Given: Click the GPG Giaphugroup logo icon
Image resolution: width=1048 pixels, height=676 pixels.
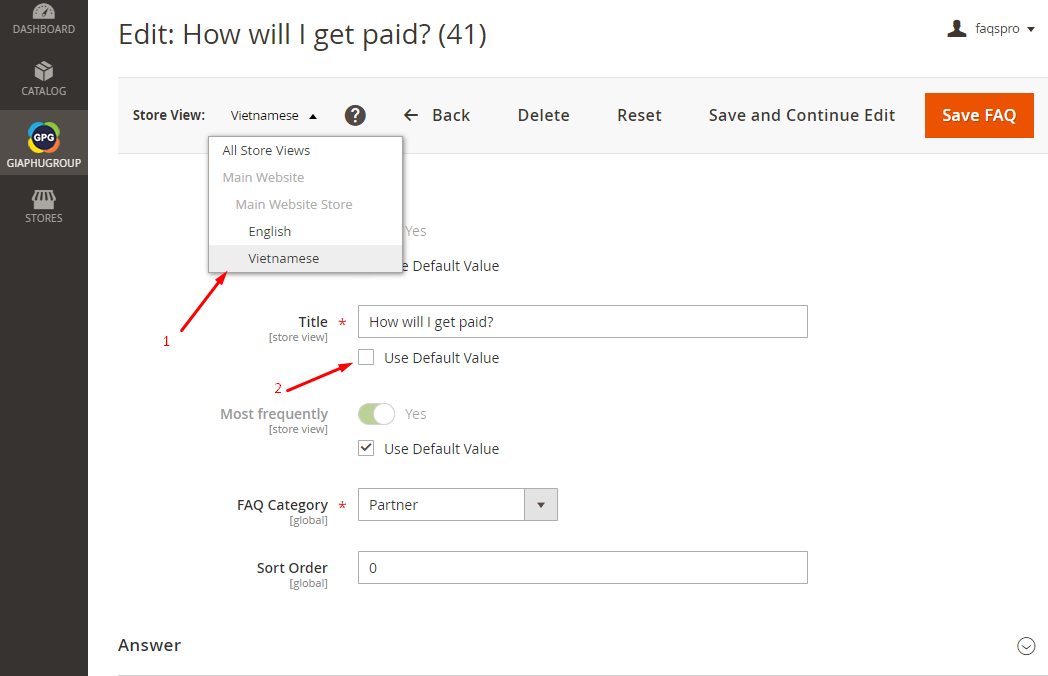Looking at the screenshot, I should (x=43, y=138).
